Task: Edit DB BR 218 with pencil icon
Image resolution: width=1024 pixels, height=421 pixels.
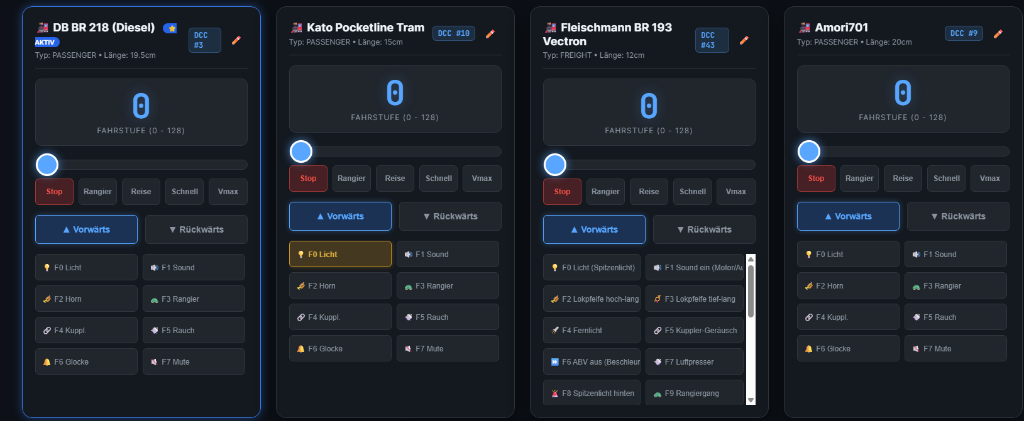Action: 236,40
